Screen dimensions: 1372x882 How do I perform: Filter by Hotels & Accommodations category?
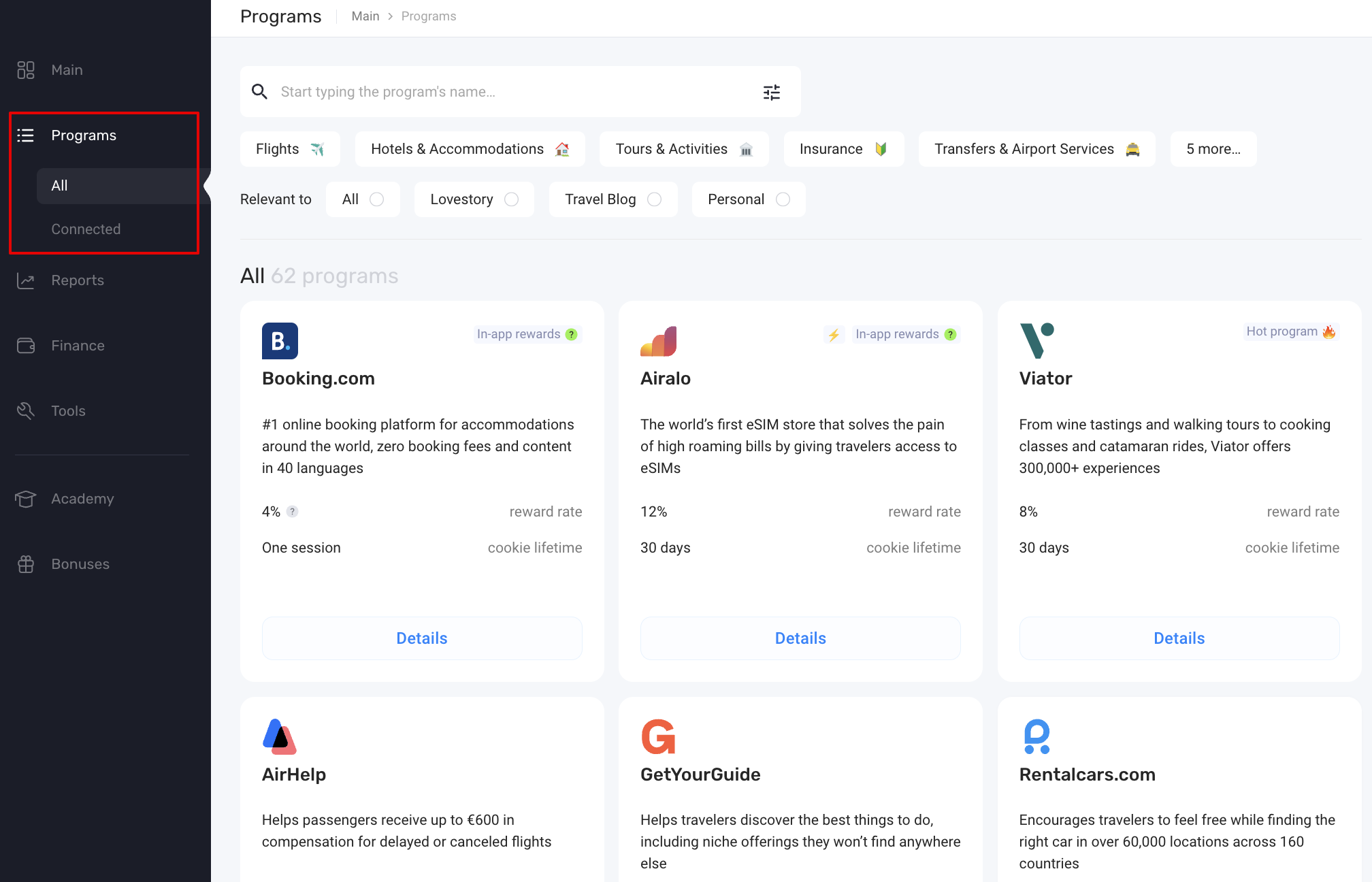tap(470, 149)
